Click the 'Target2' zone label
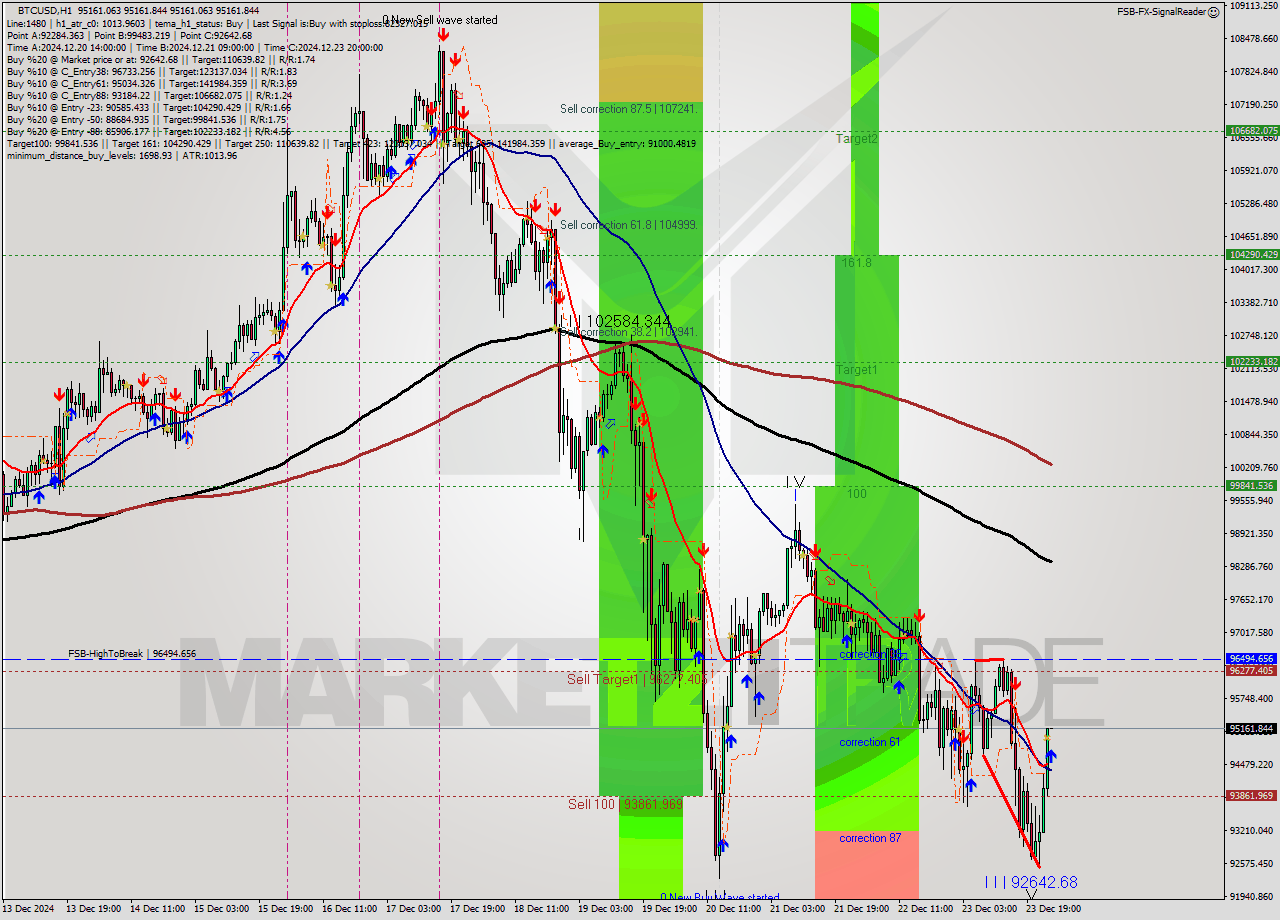Image resolution: width=1280 pixels, height=920 pixels. [857, 139]
